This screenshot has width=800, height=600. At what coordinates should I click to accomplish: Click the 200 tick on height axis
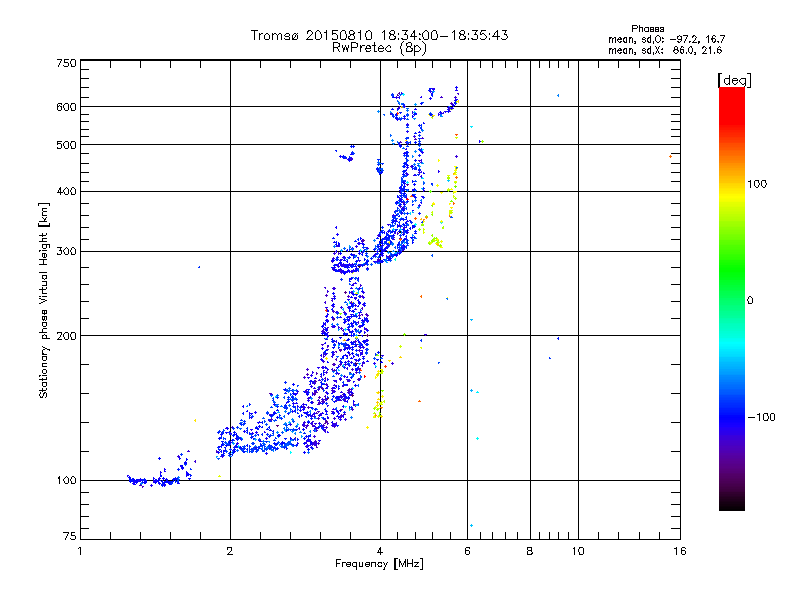[x=66, y=336]
